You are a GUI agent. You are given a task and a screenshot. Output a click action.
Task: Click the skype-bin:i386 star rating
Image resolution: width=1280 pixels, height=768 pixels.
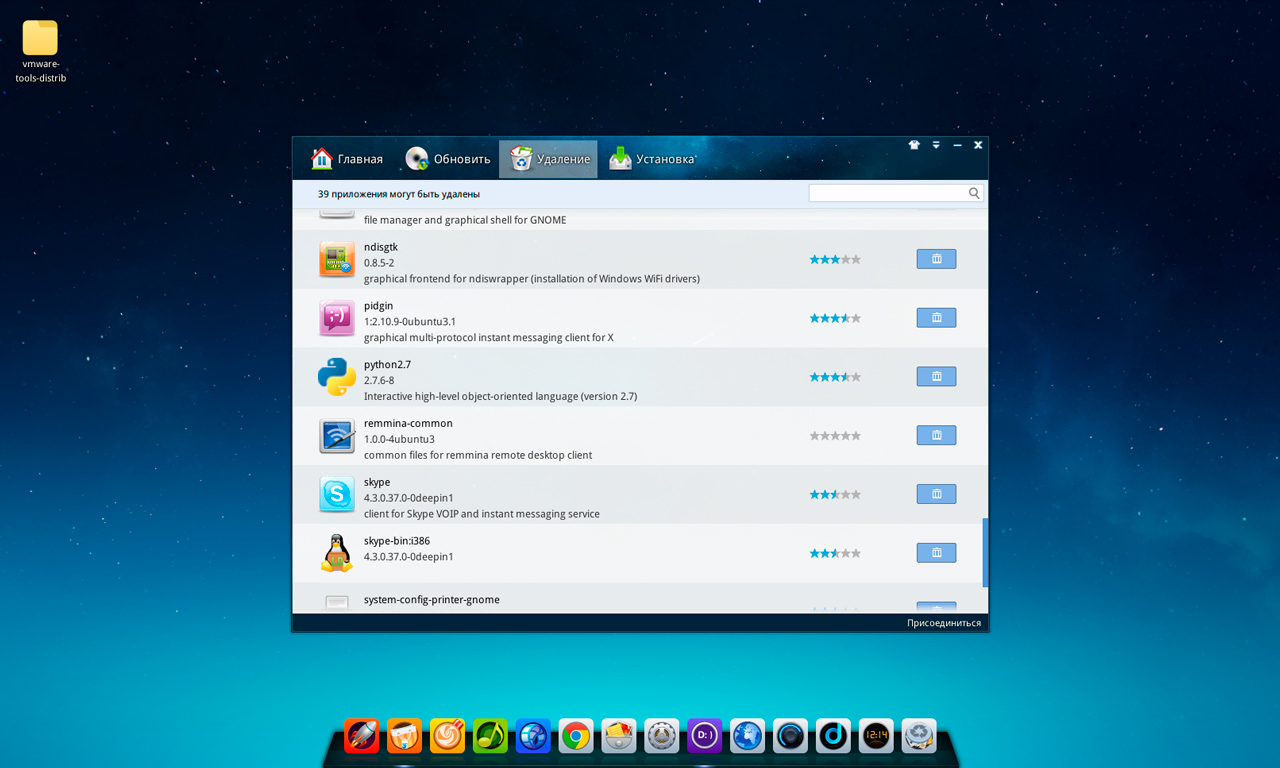coord(835,554)
